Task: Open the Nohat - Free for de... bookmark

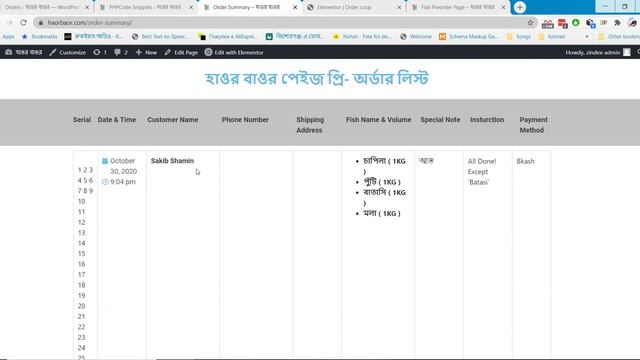Action: click(x=362, y=37)
